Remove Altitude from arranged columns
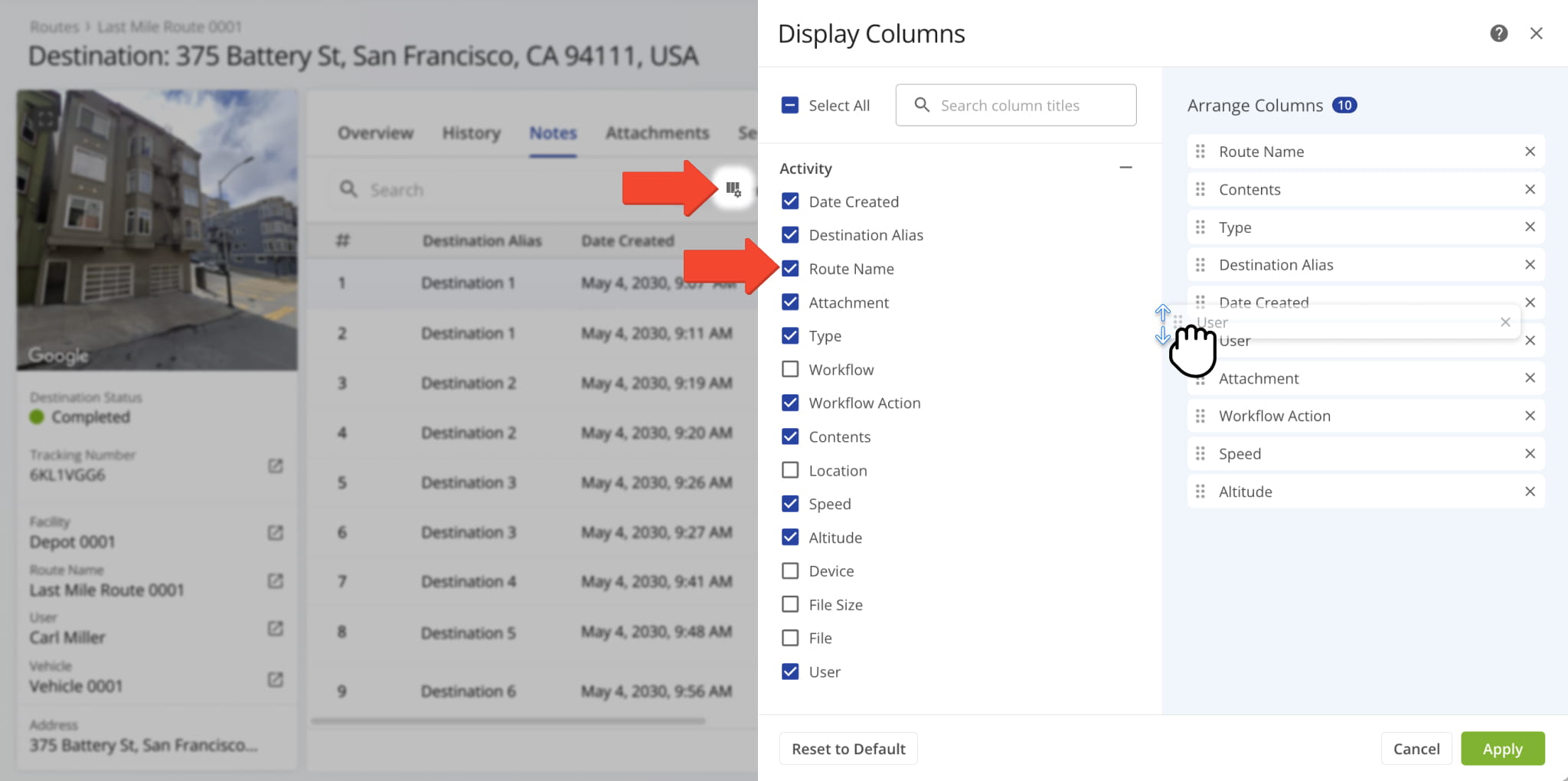Image resolution: width=1568 pixels, height=781 pixels. coord(1529,492)
